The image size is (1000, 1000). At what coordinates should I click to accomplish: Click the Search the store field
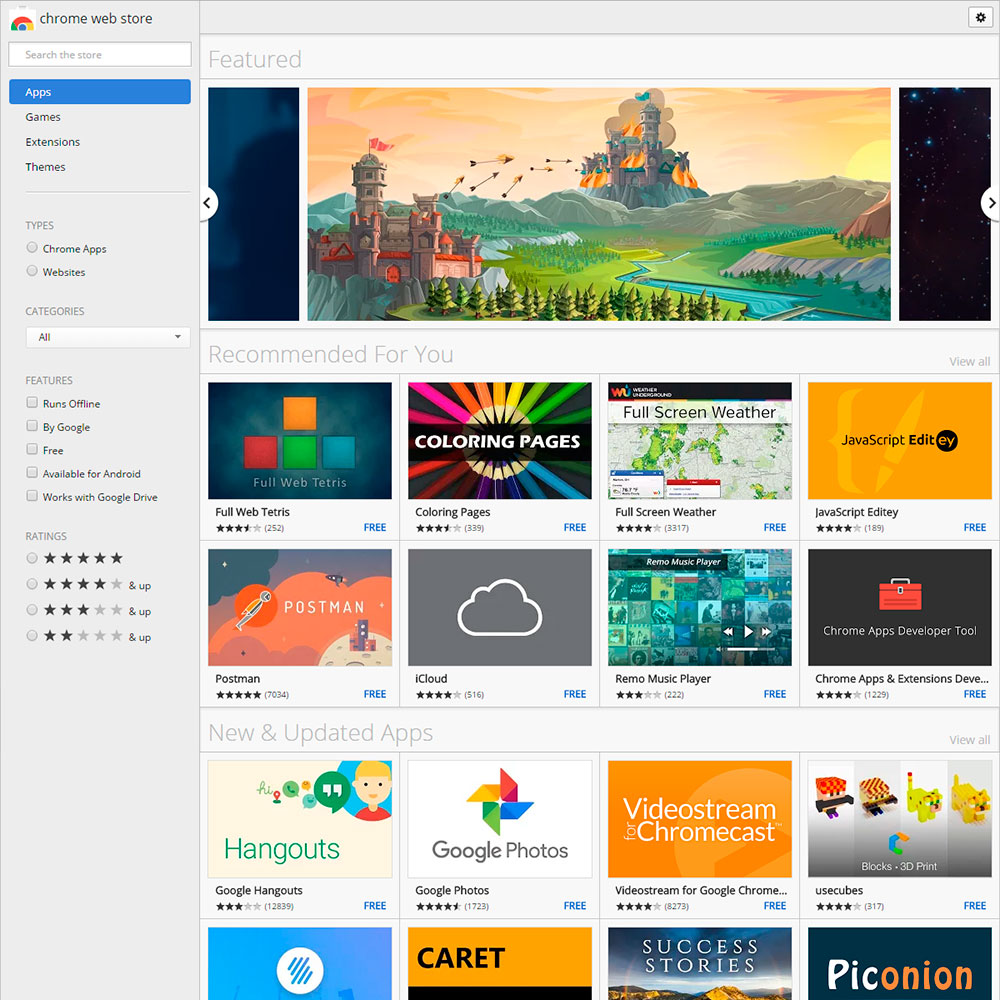[x=99, y=54]
